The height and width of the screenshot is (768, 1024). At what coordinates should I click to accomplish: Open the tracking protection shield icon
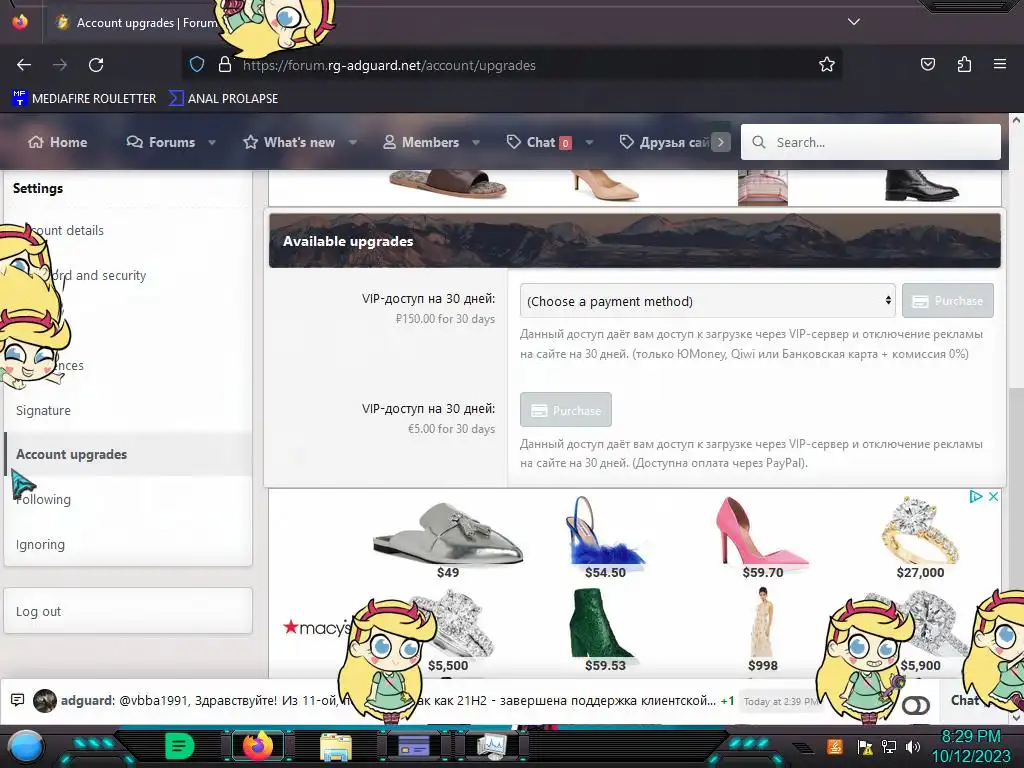click(197, 64)
